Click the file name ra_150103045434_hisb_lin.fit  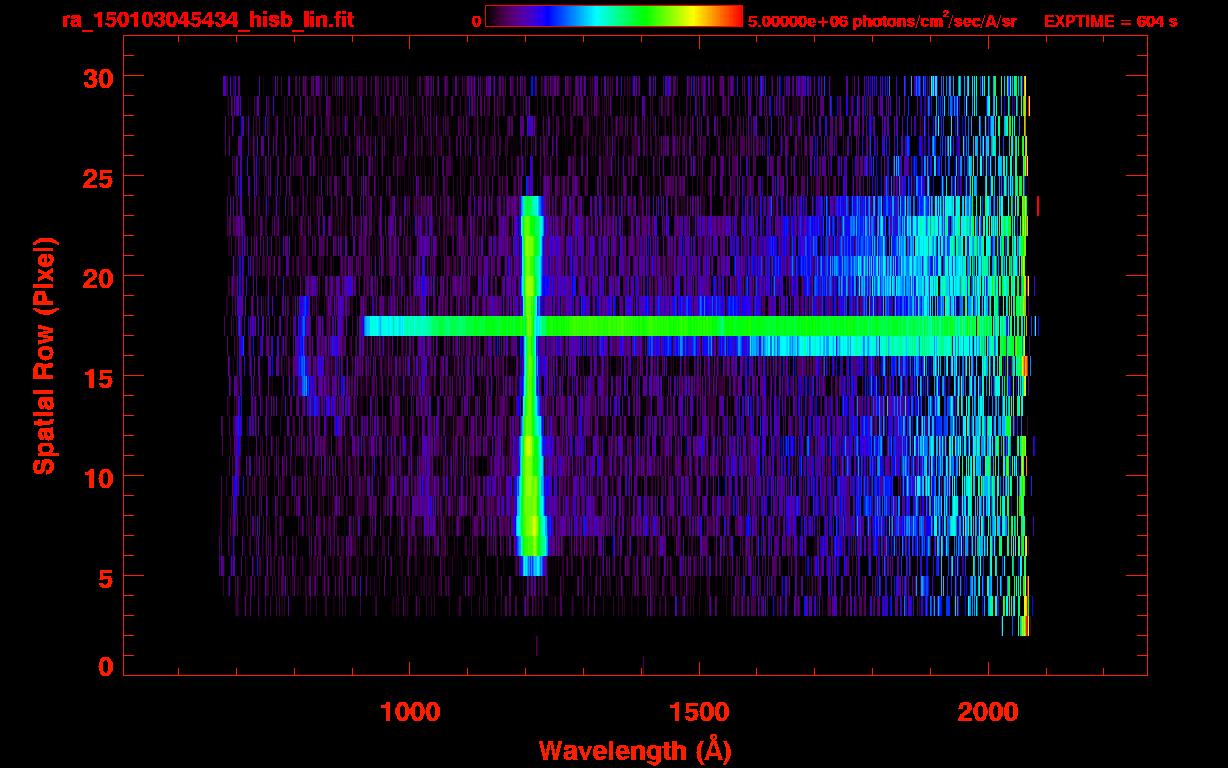pos(207,20)
